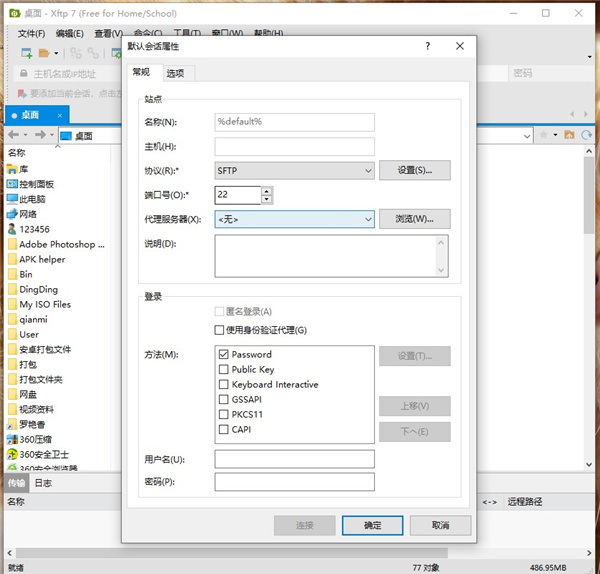Open the favorites star dropdown arrow
Viewport: 600px width, 574px height.
click(x=555, y=135)
